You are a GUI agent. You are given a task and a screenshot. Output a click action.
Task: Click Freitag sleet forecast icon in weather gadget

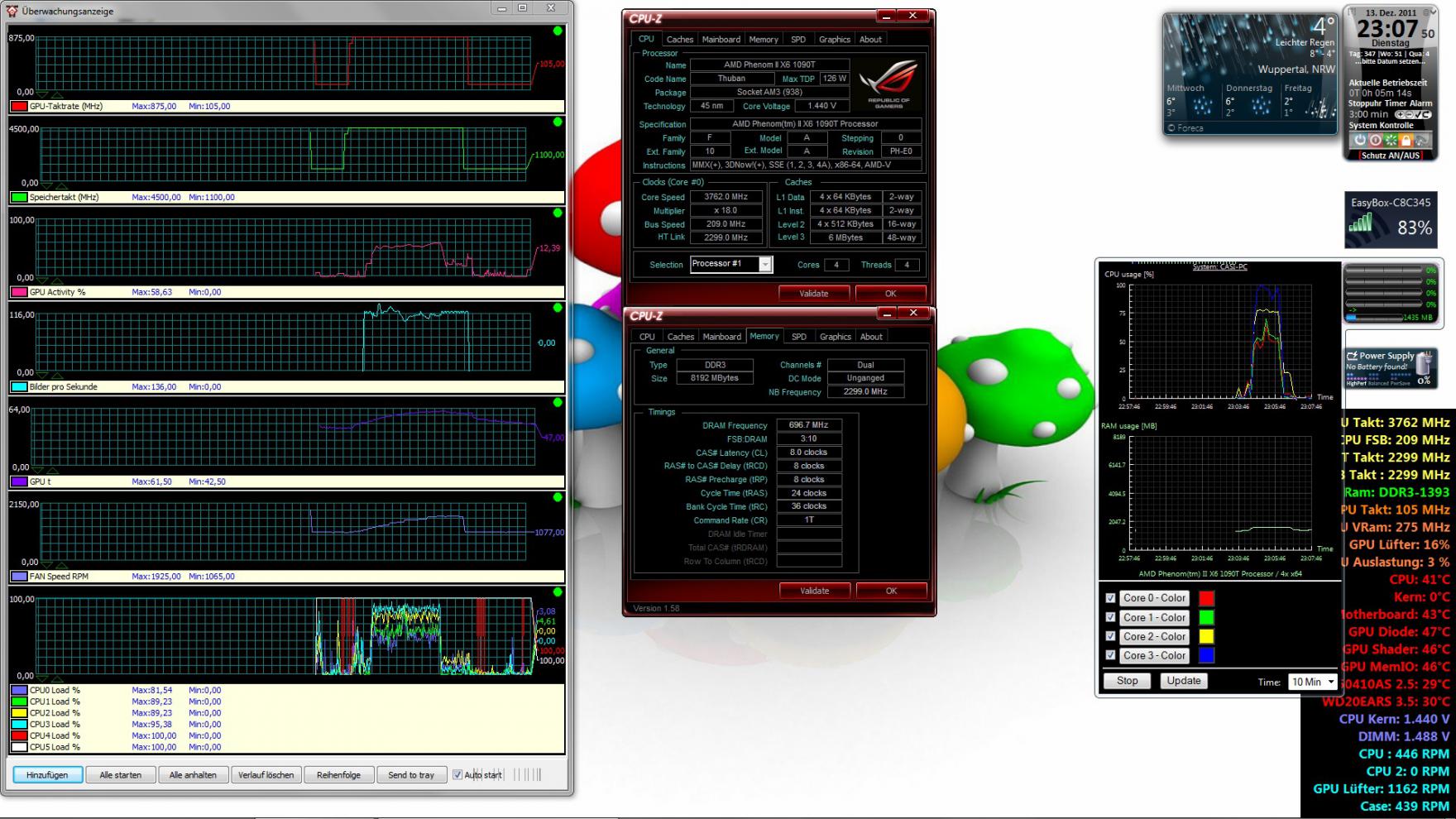pos(1319,107)
